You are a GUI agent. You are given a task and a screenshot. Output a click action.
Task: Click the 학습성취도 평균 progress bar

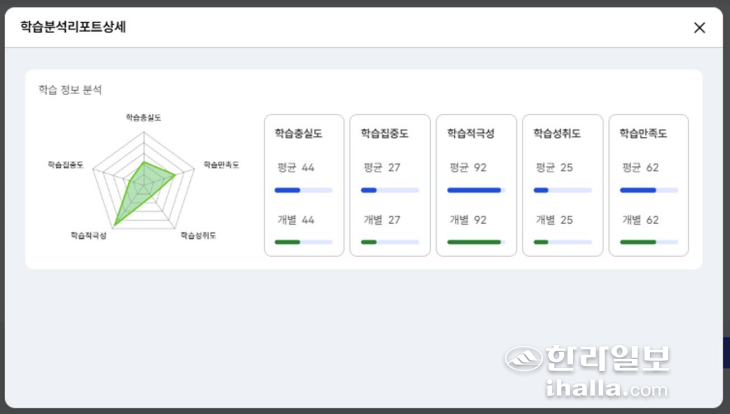[x=562, y=190]
